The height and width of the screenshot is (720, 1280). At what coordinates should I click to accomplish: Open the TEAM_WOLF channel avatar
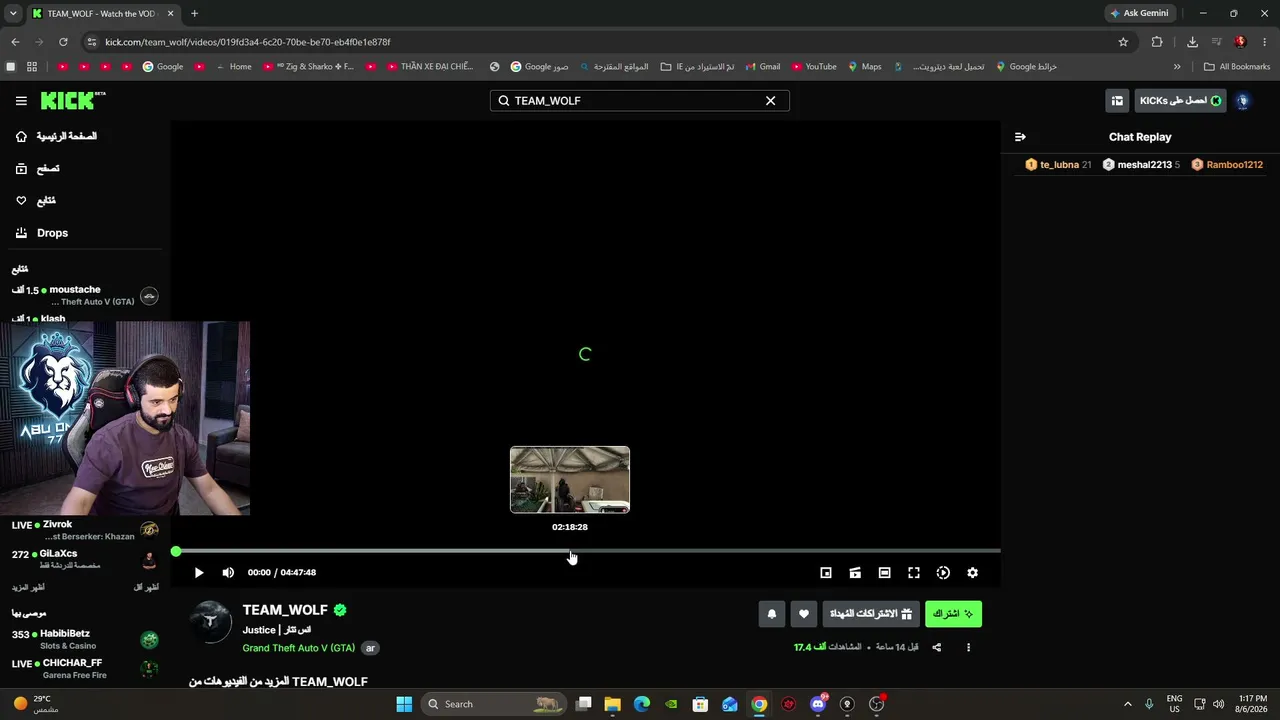click(210, 621)
